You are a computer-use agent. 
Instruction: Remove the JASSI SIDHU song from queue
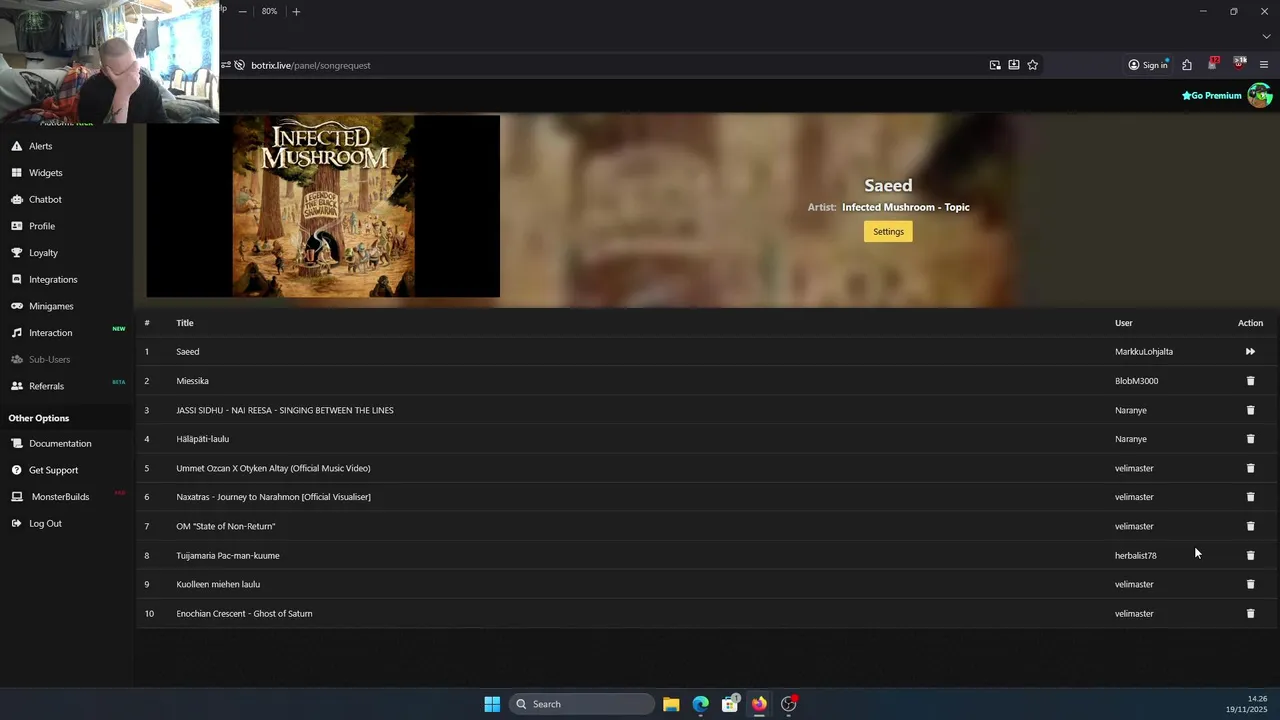[1250, 410]
